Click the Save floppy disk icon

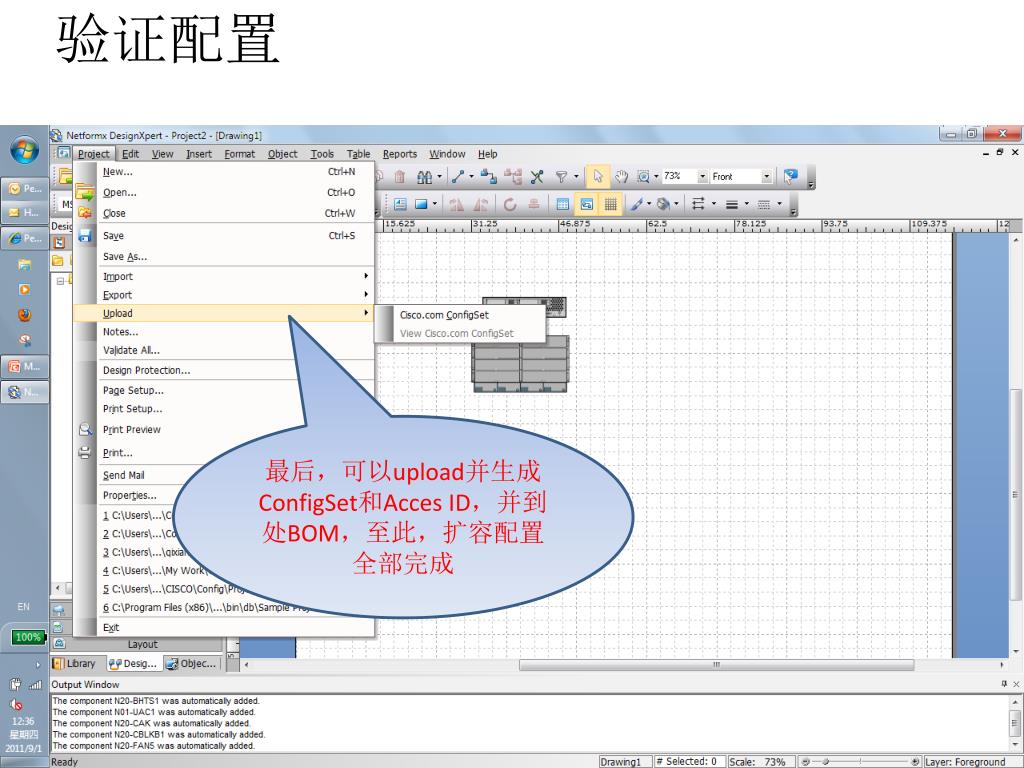[x=85, y=236]
